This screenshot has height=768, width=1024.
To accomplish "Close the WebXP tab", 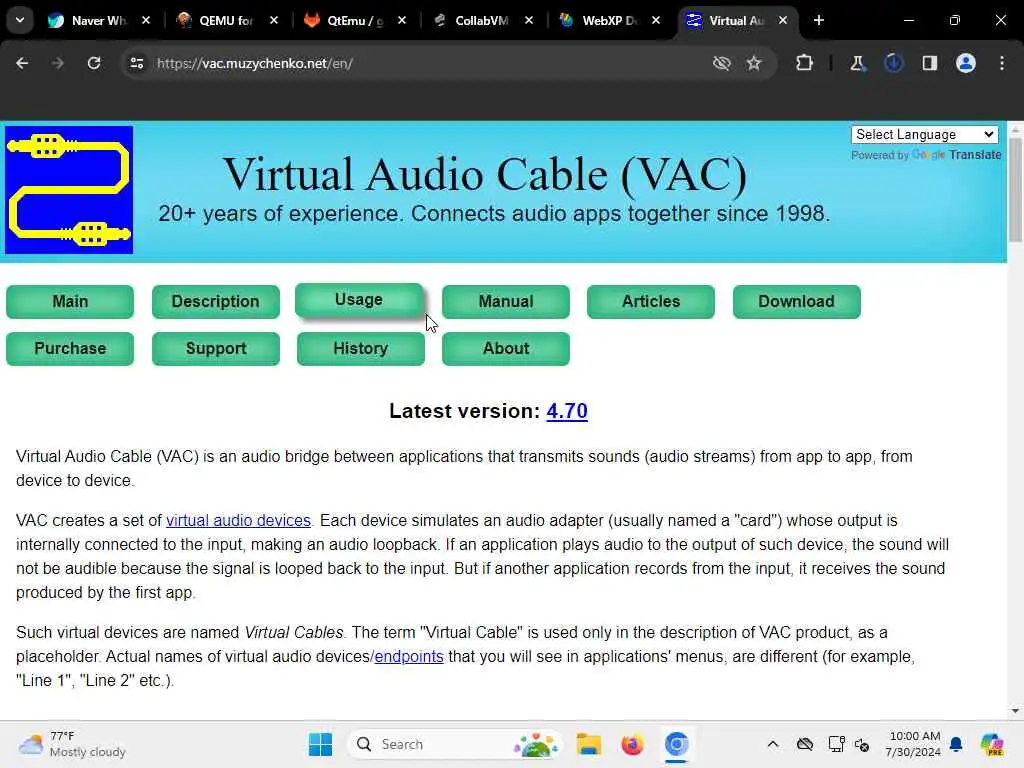I will pyautogui.click(x=656, y=20).
